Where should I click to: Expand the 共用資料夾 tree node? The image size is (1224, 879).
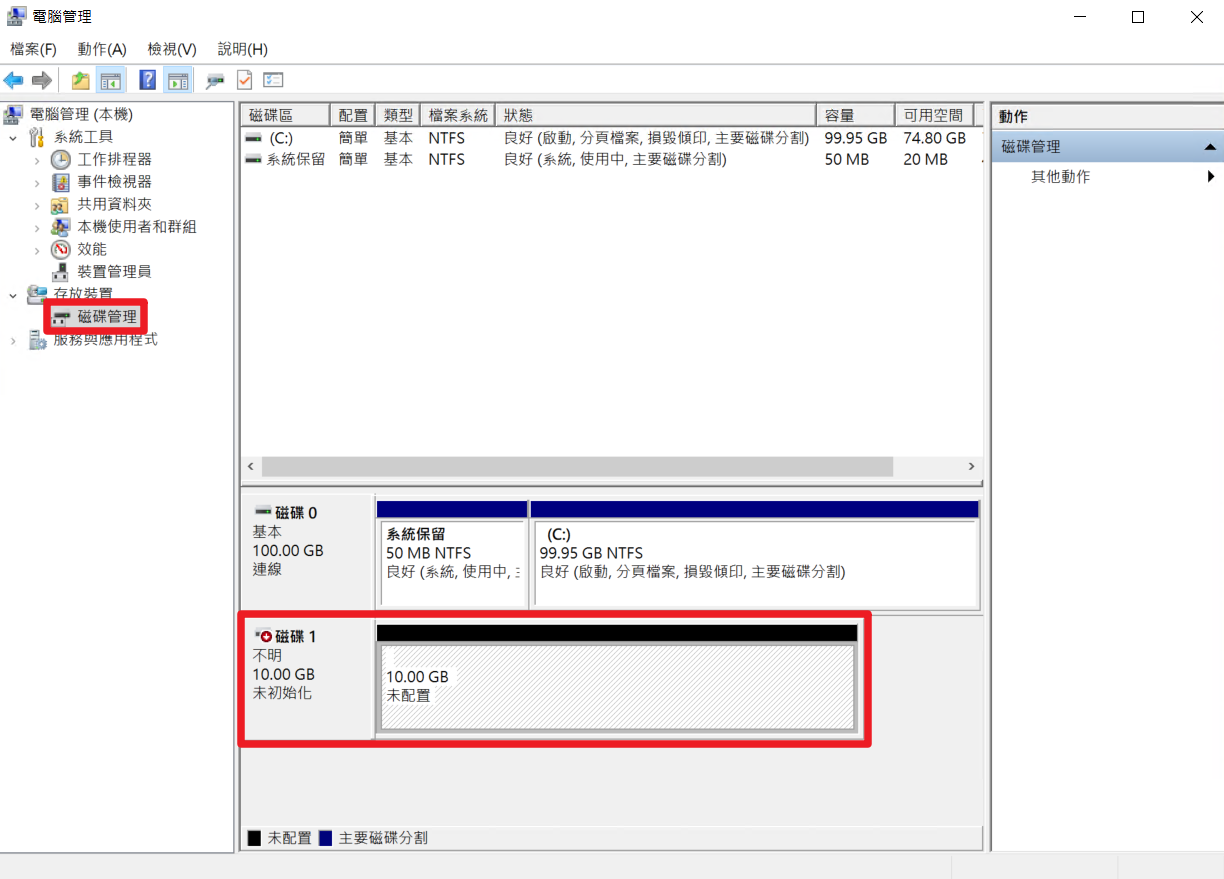click(x=37, y=204)
